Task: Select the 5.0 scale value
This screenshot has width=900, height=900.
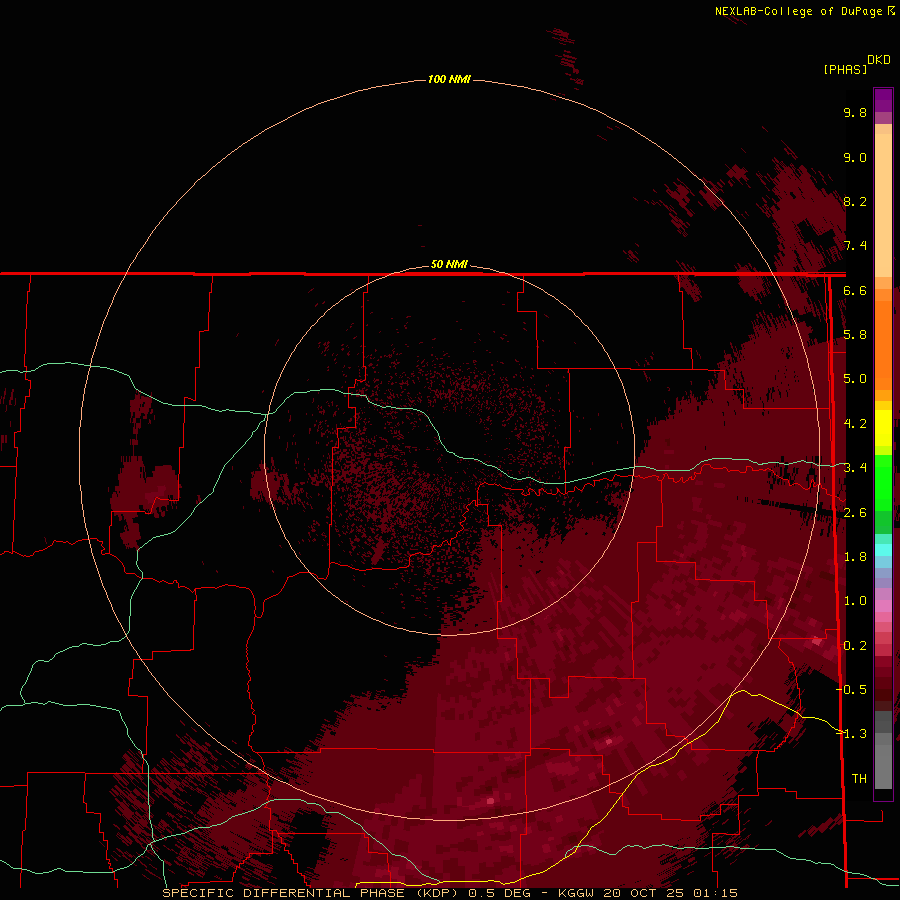Action: click(x=855, y=379)
